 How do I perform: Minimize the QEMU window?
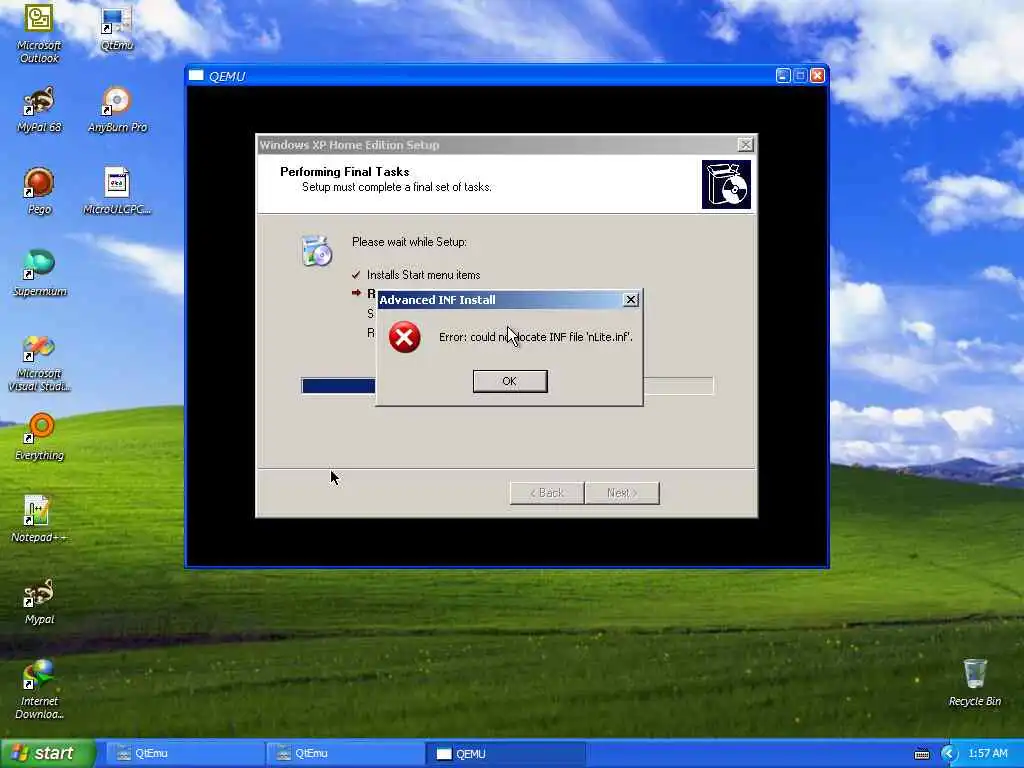pos(783,76)
